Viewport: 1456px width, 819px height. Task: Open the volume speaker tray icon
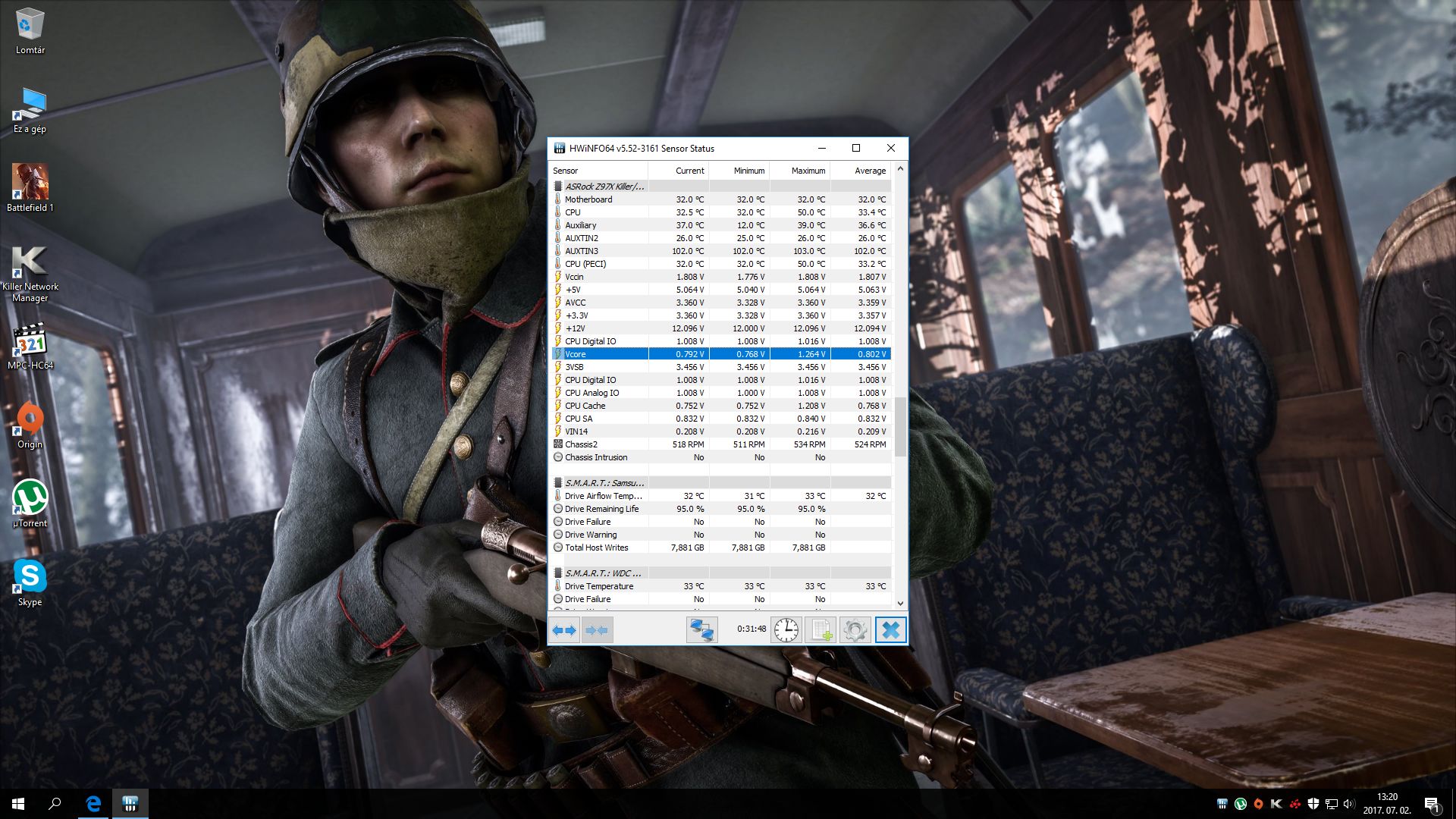pyautogui.click(x=1349, y=804)
